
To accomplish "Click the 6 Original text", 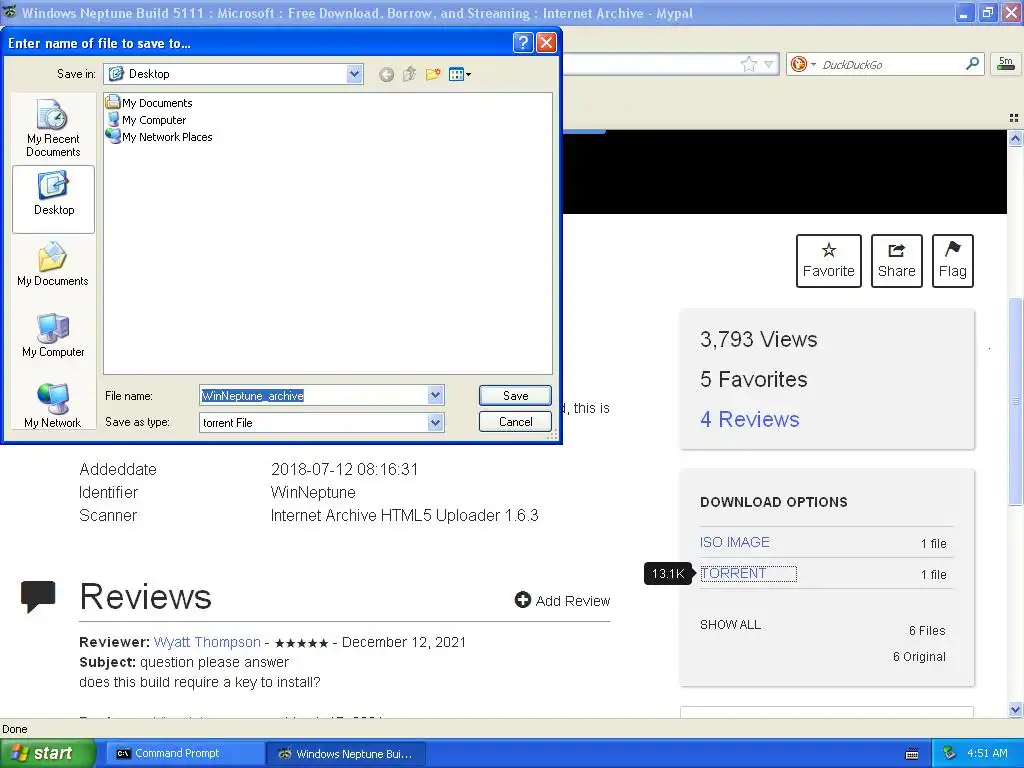I will click(919, 656).
